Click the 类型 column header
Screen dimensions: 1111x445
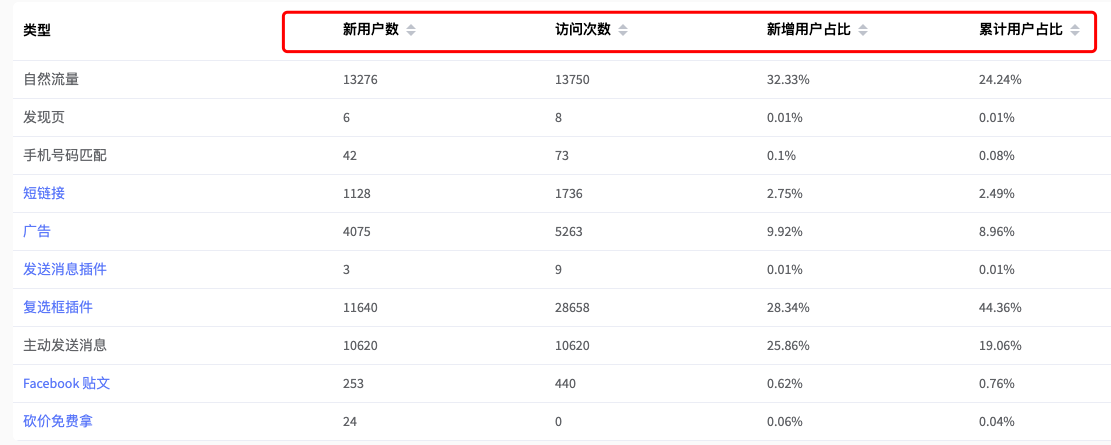pyautogui.click(x=37, y=30)
